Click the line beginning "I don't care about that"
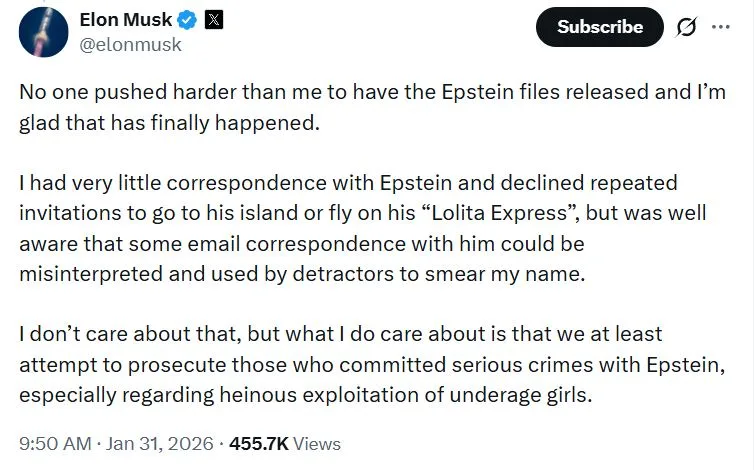Viewport: 754px width, 470px height. point(340,333)
